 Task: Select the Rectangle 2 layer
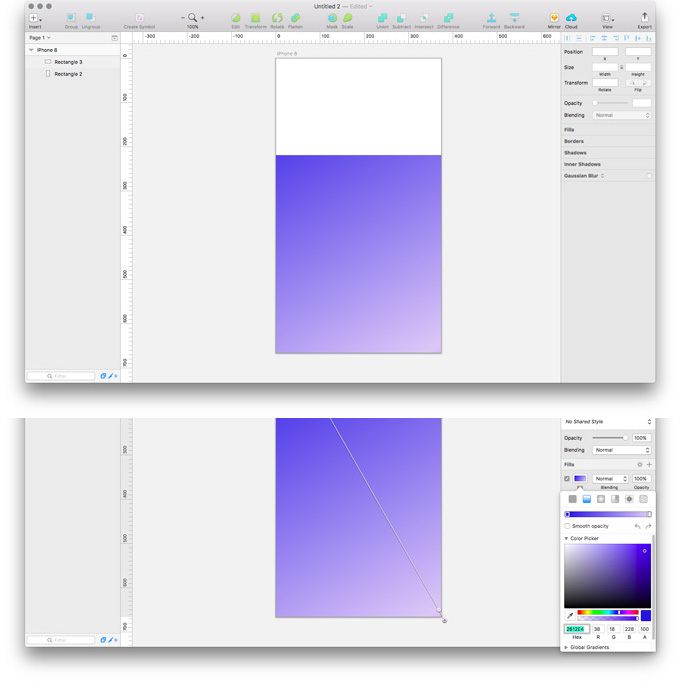68,74
